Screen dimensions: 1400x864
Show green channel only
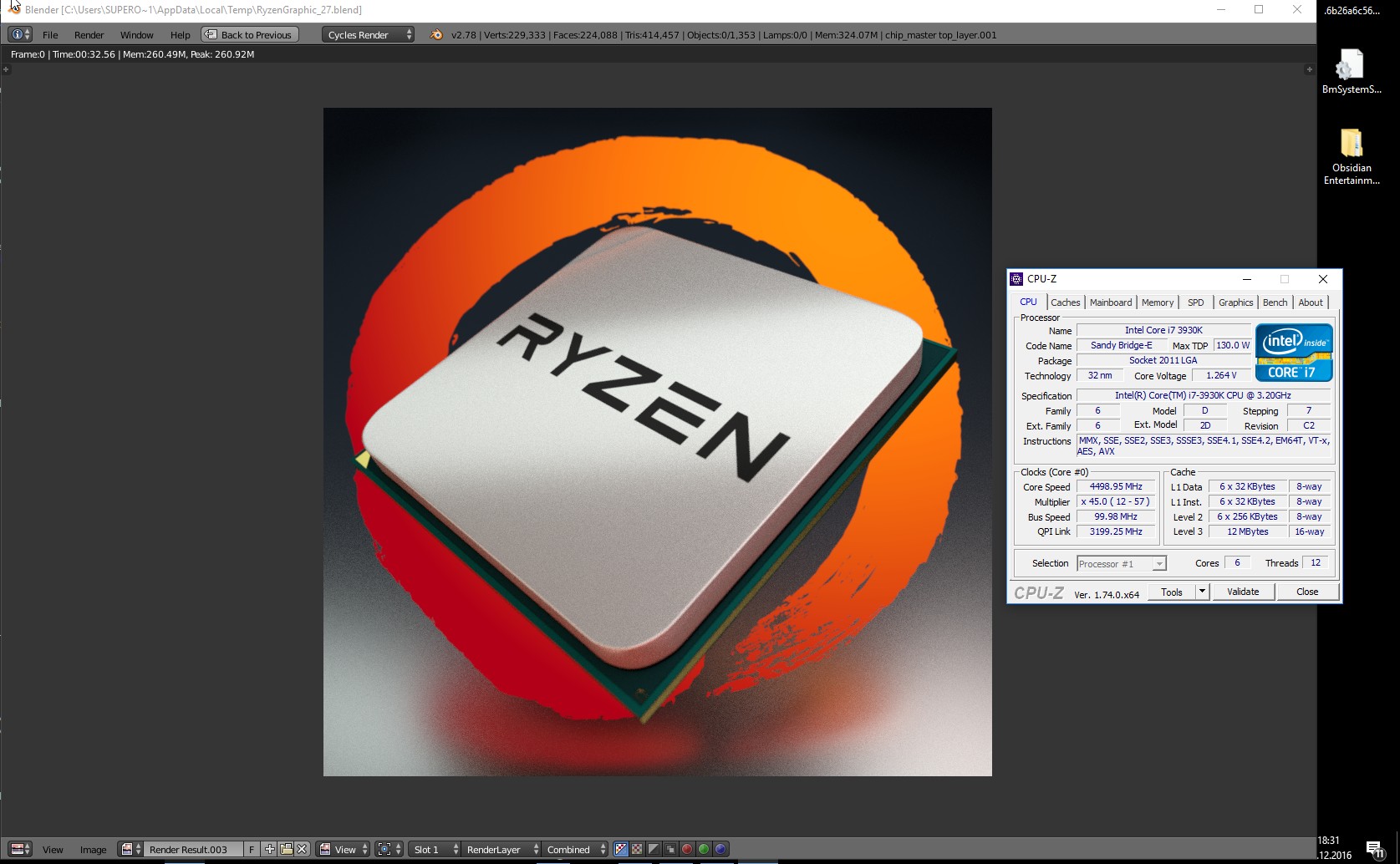(704, 849)
